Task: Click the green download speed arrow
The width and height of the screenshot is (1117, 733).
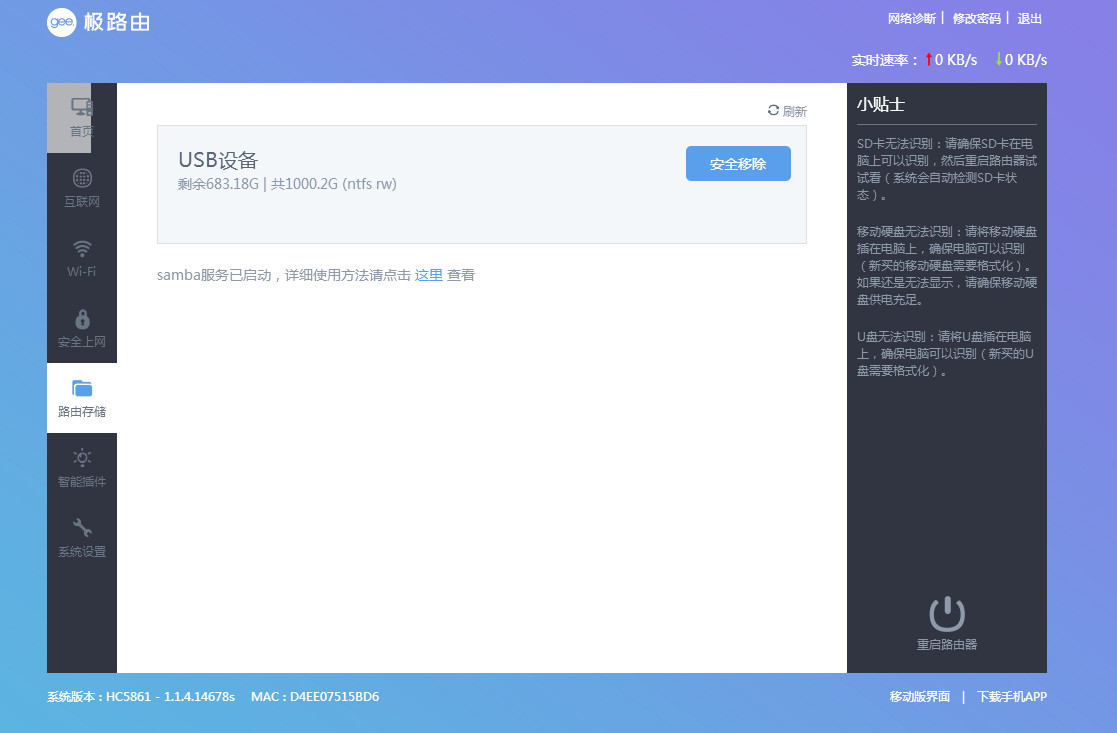Action: tap(998, 60)
